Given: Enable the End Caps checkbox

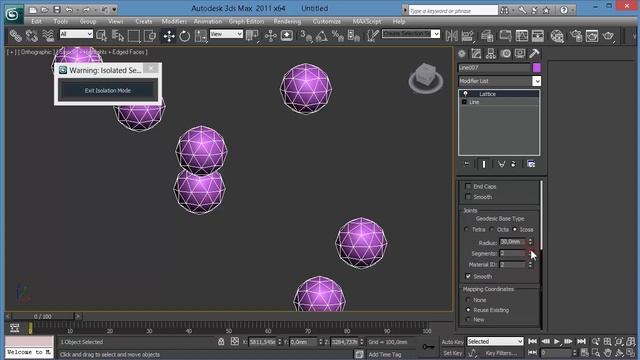Looking at the screenshot, I should 468,186.
